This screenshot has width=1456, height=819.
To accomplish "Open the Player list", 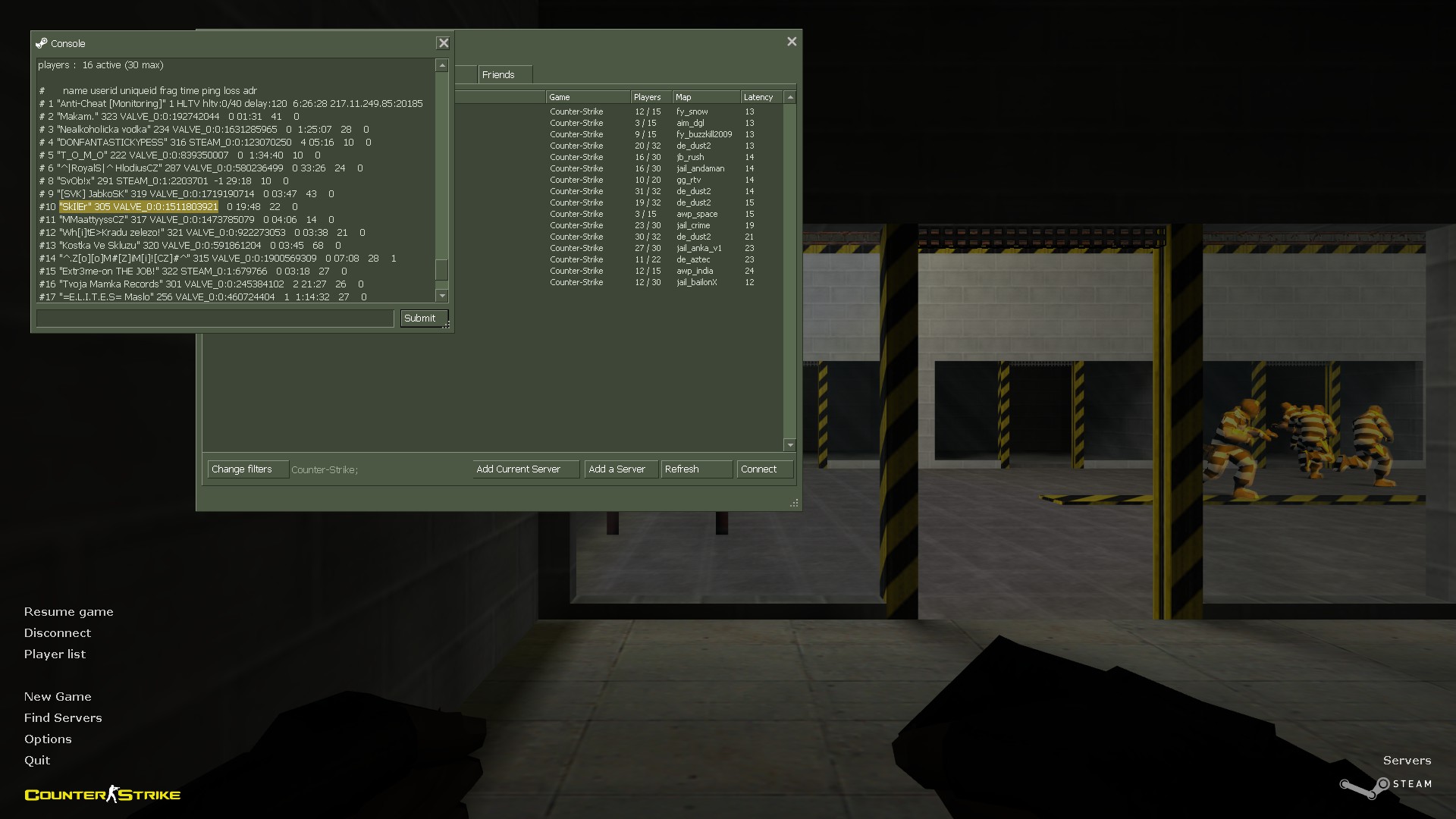I will tap(55, 654).
